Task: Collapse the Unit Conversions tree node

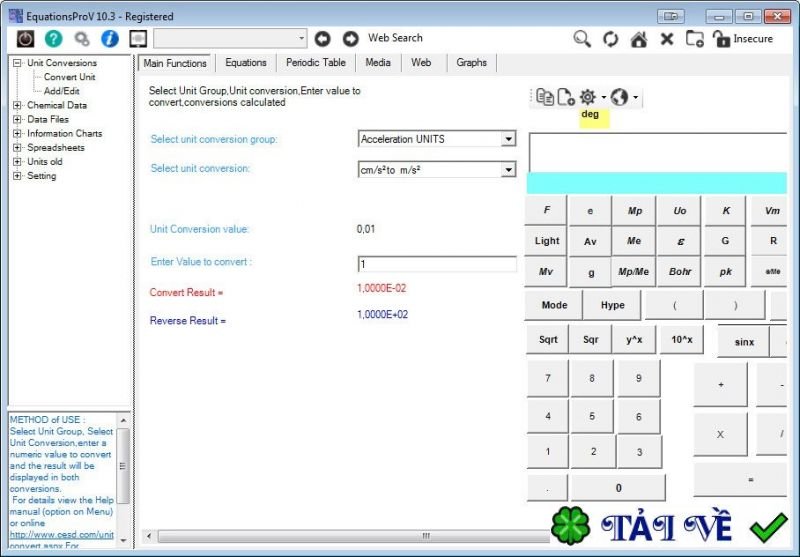Action: pyautogui.click(x=17, y=63)
